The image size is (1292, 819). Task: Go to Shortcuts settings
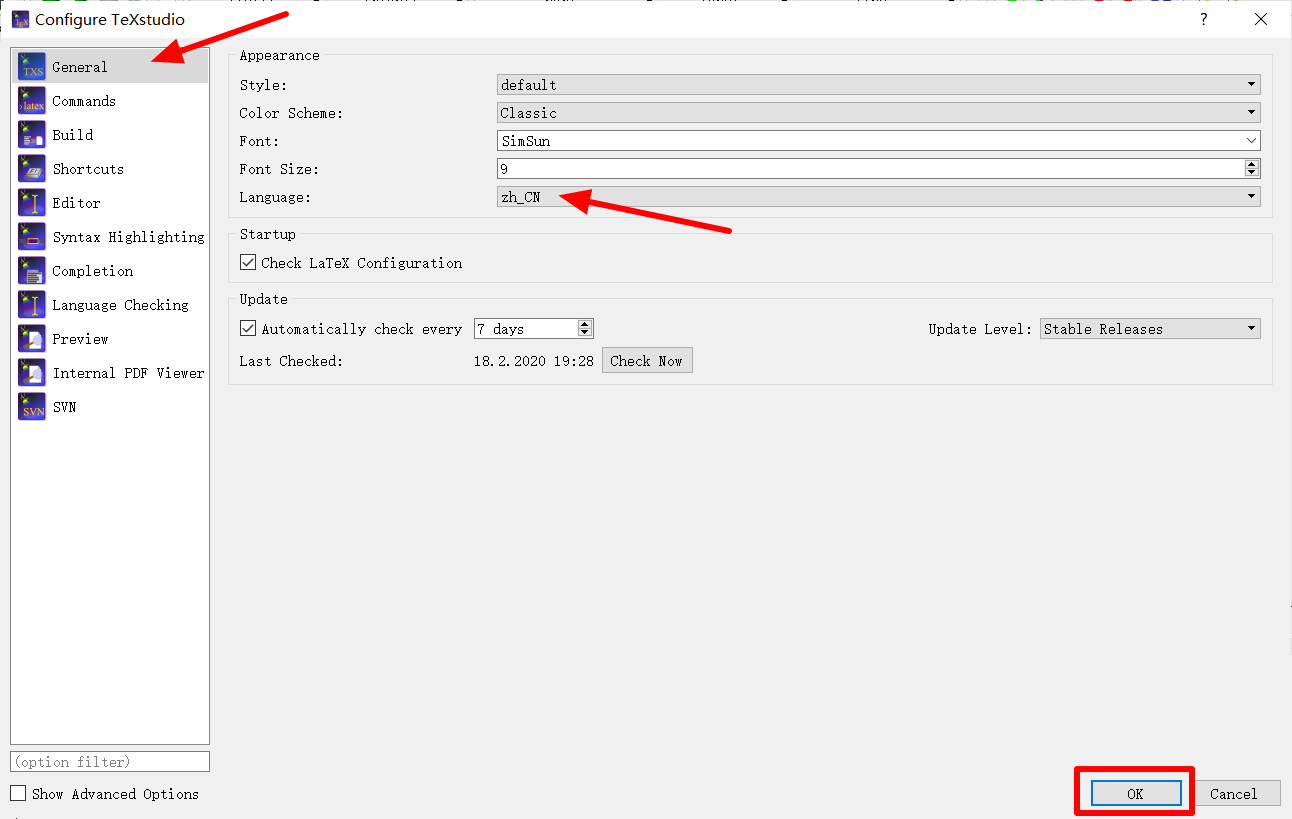(x=110, y=169)
